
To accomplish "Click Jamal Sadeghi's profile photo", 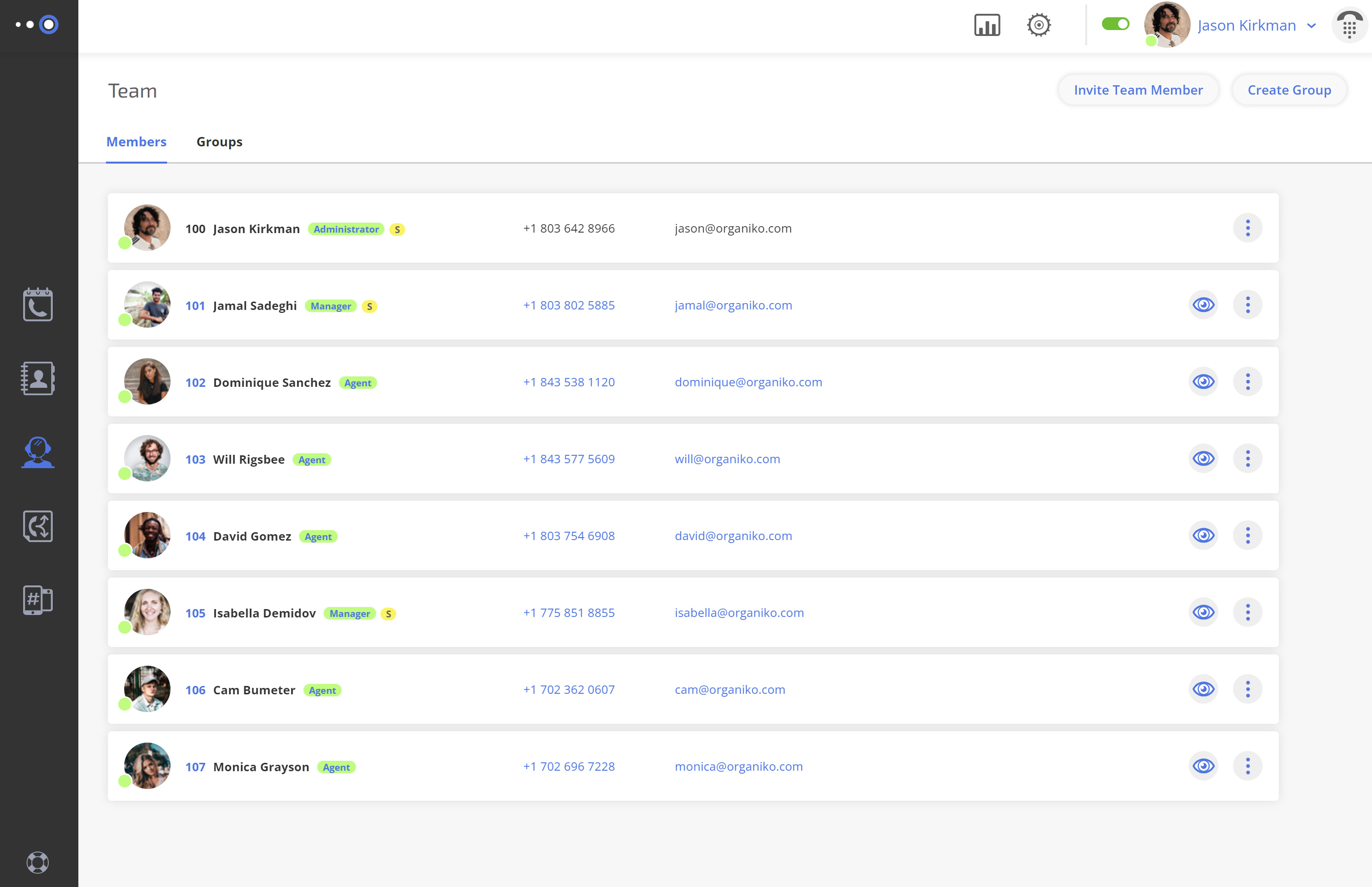I will tap(147, 305).
